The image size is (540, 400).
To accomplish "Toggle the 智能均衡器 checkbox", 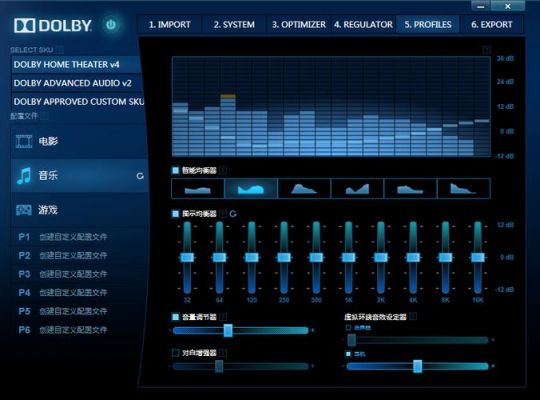I will point(176,170).
